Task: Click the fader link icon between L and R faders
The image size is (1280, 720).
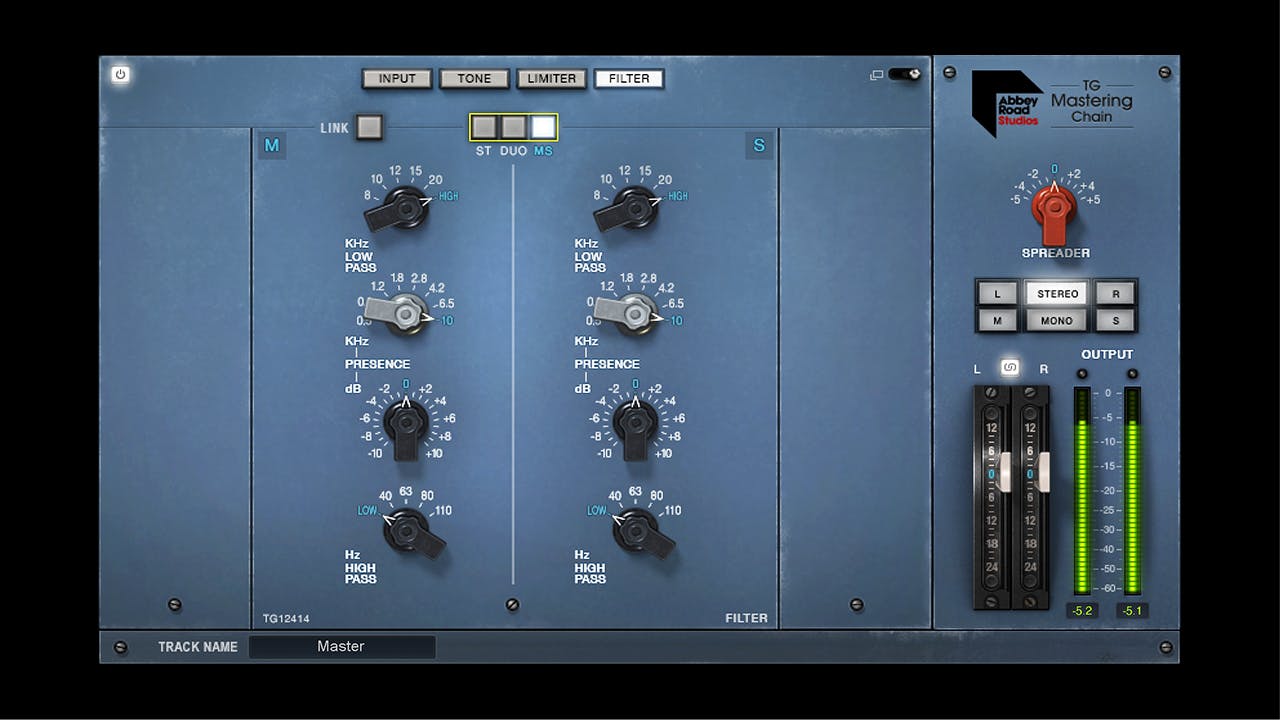Action: tap(1012, 368)
